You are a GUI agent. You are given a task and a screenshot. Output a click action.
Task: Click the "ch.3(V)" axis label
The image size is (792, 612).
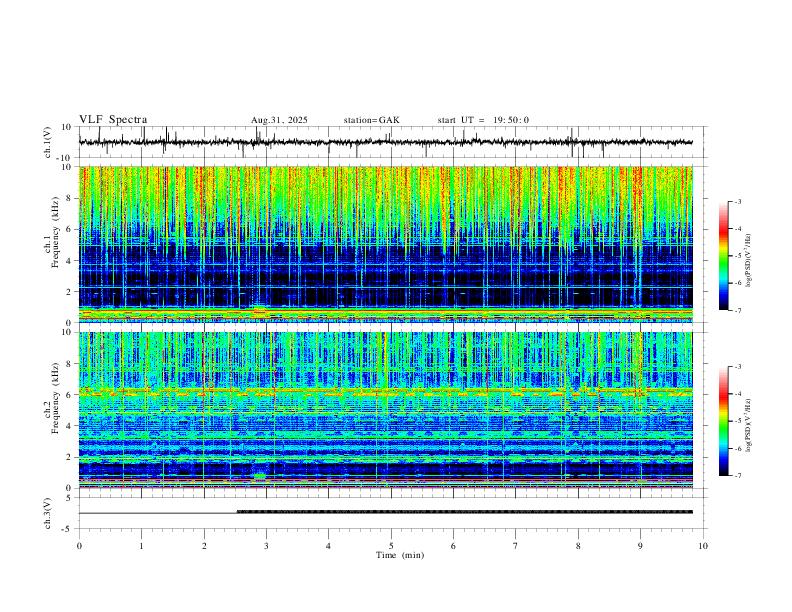[48, 513]
